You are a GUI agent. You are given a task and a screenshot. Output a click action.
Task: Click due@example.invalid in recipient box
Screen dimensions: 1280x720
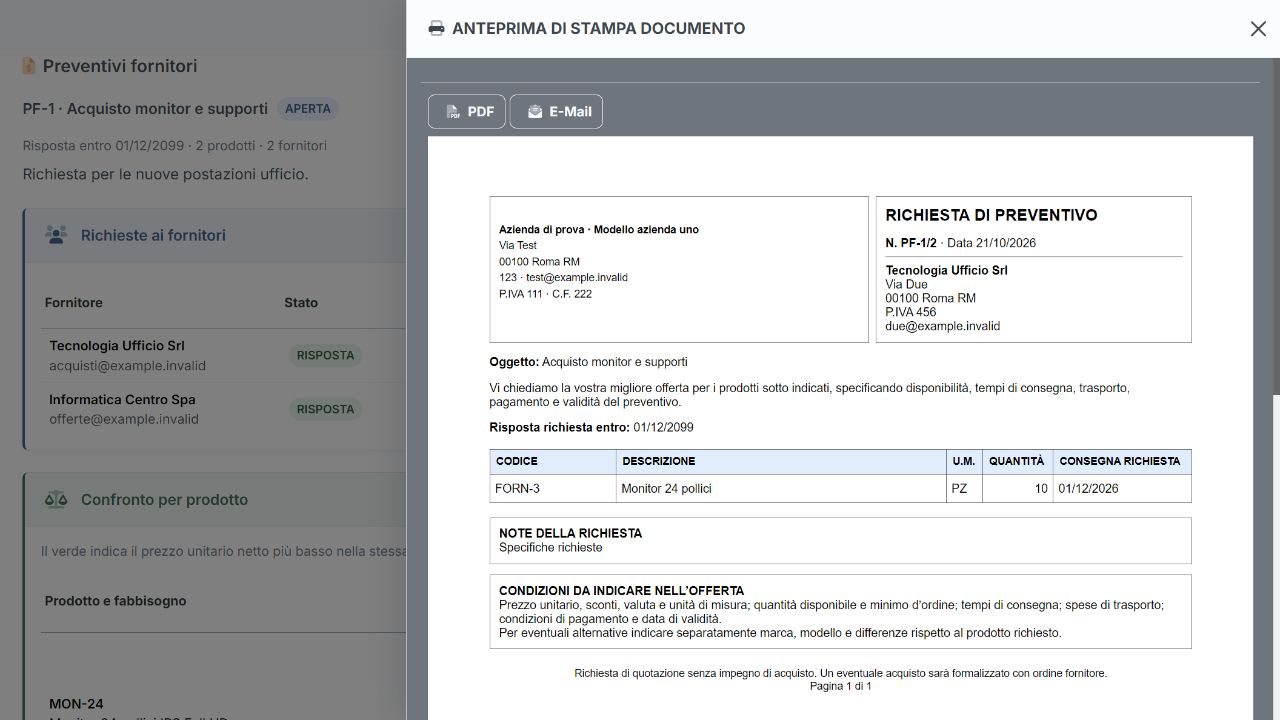click(942, 326)
